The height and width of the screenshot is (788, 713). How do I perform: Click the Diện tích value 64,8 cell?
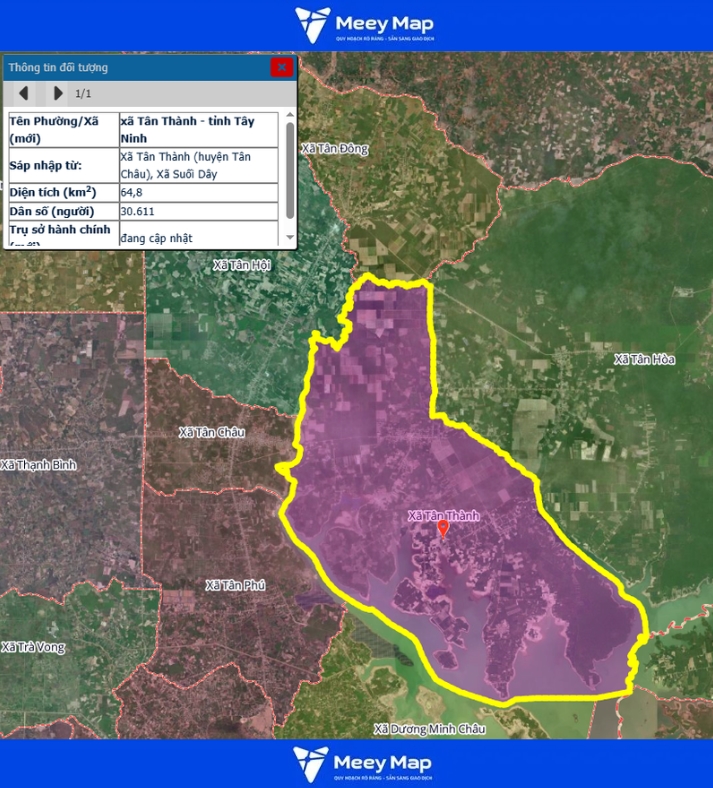[198, 192]
